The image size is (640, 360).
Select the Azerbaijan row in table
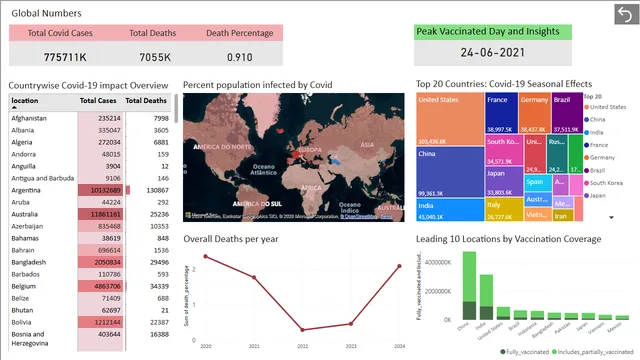tap(90, 226)
